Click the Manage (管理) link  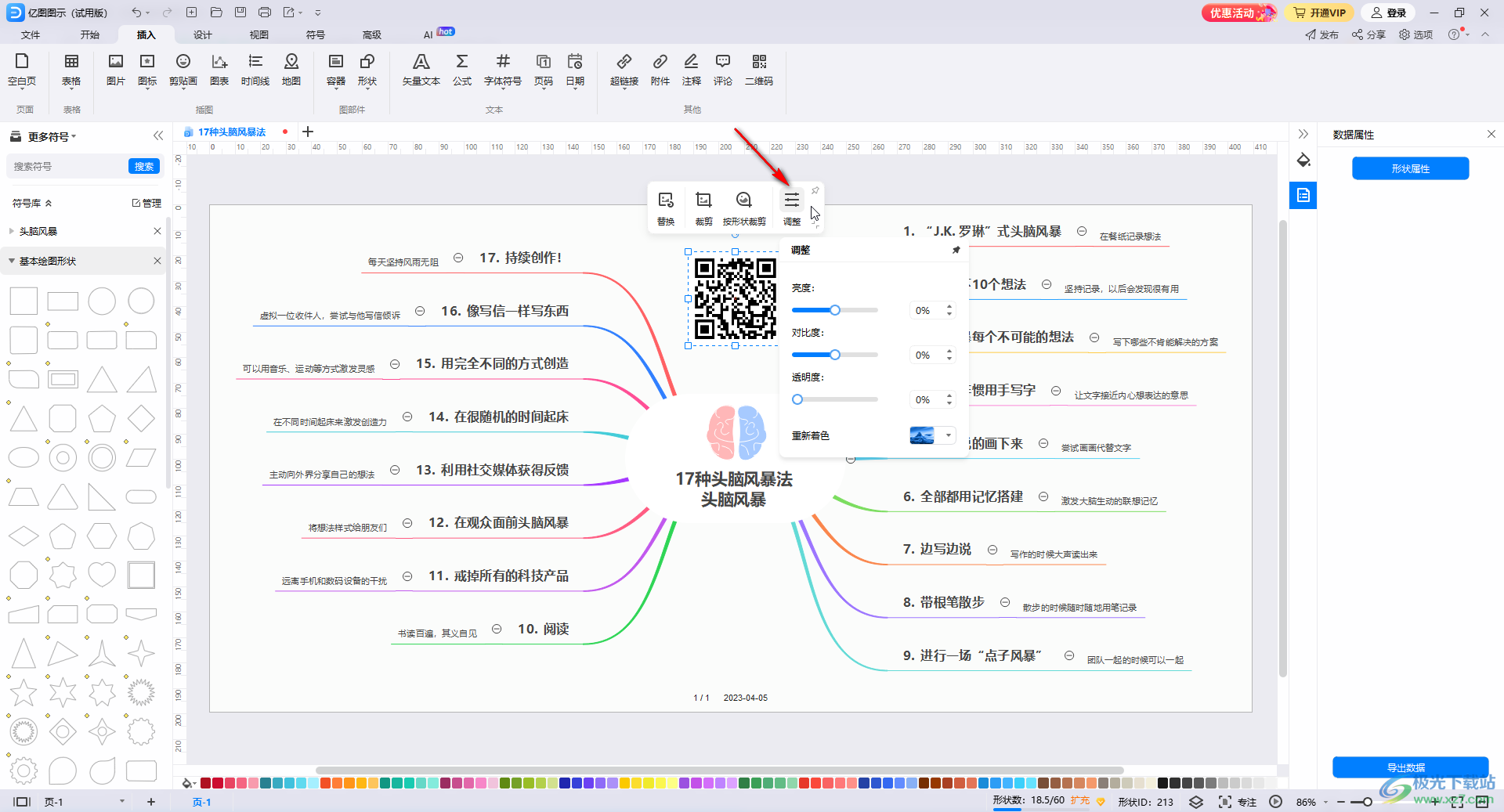[x=146, y=203]
